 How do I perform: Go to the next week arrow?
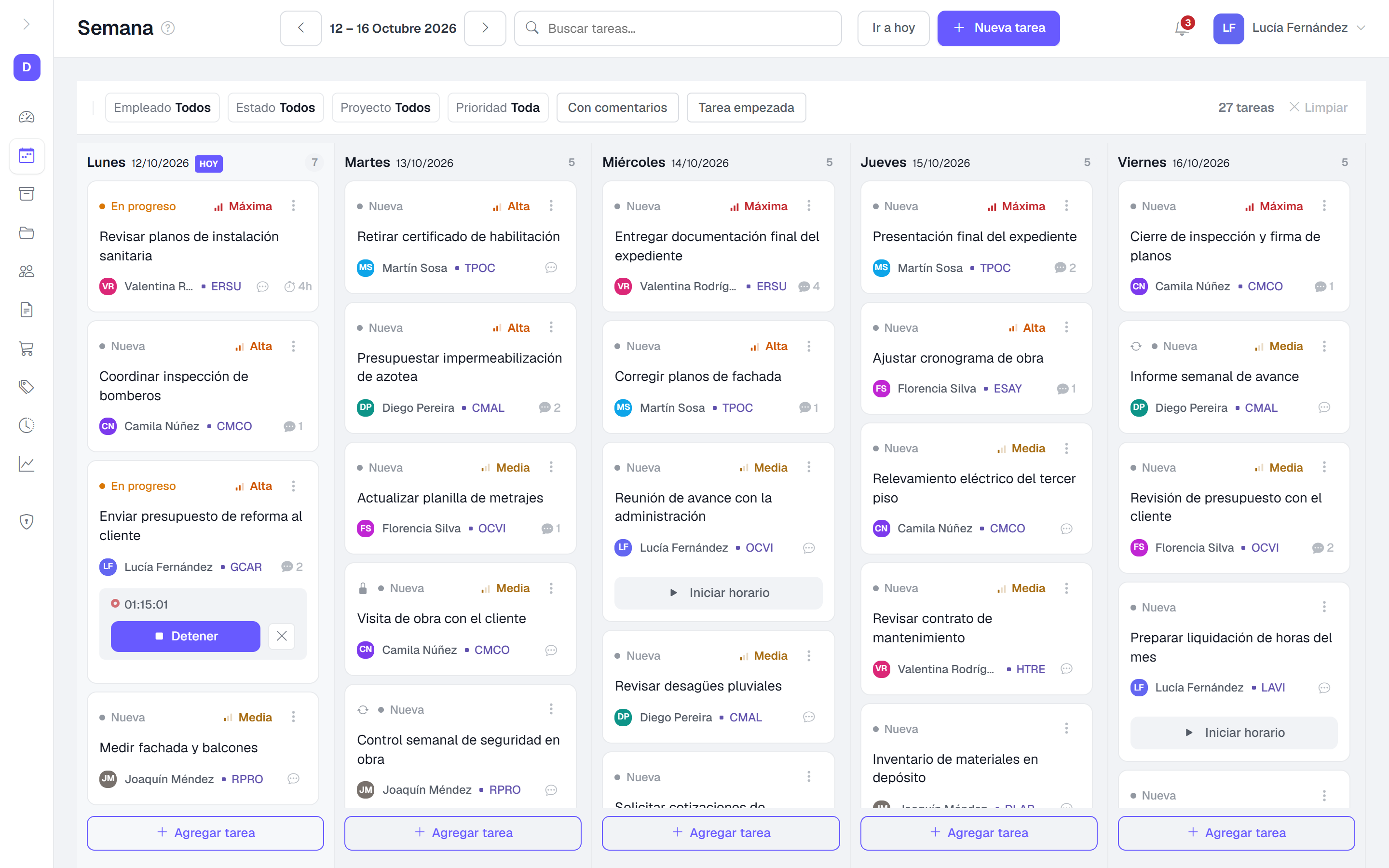pyautogui.click(x=485, y=28)
